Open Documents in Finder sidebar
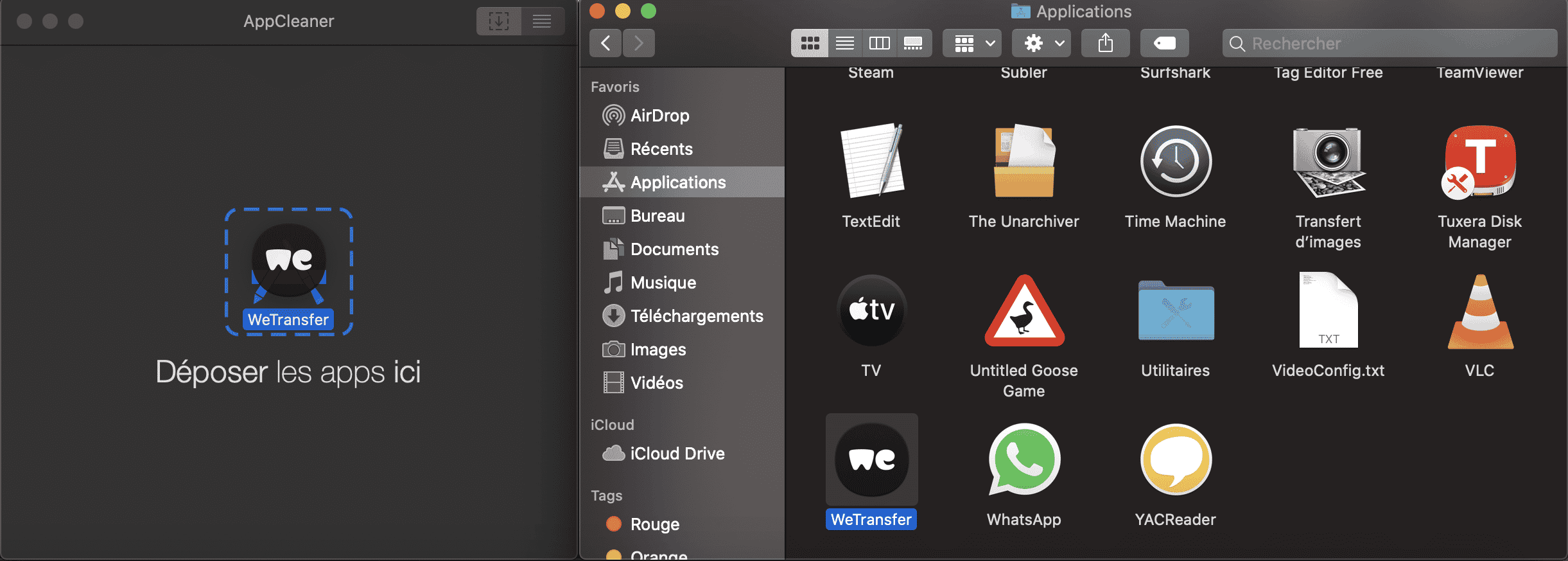This screenshot has height=561, width=1568. (x=682, y=249)
